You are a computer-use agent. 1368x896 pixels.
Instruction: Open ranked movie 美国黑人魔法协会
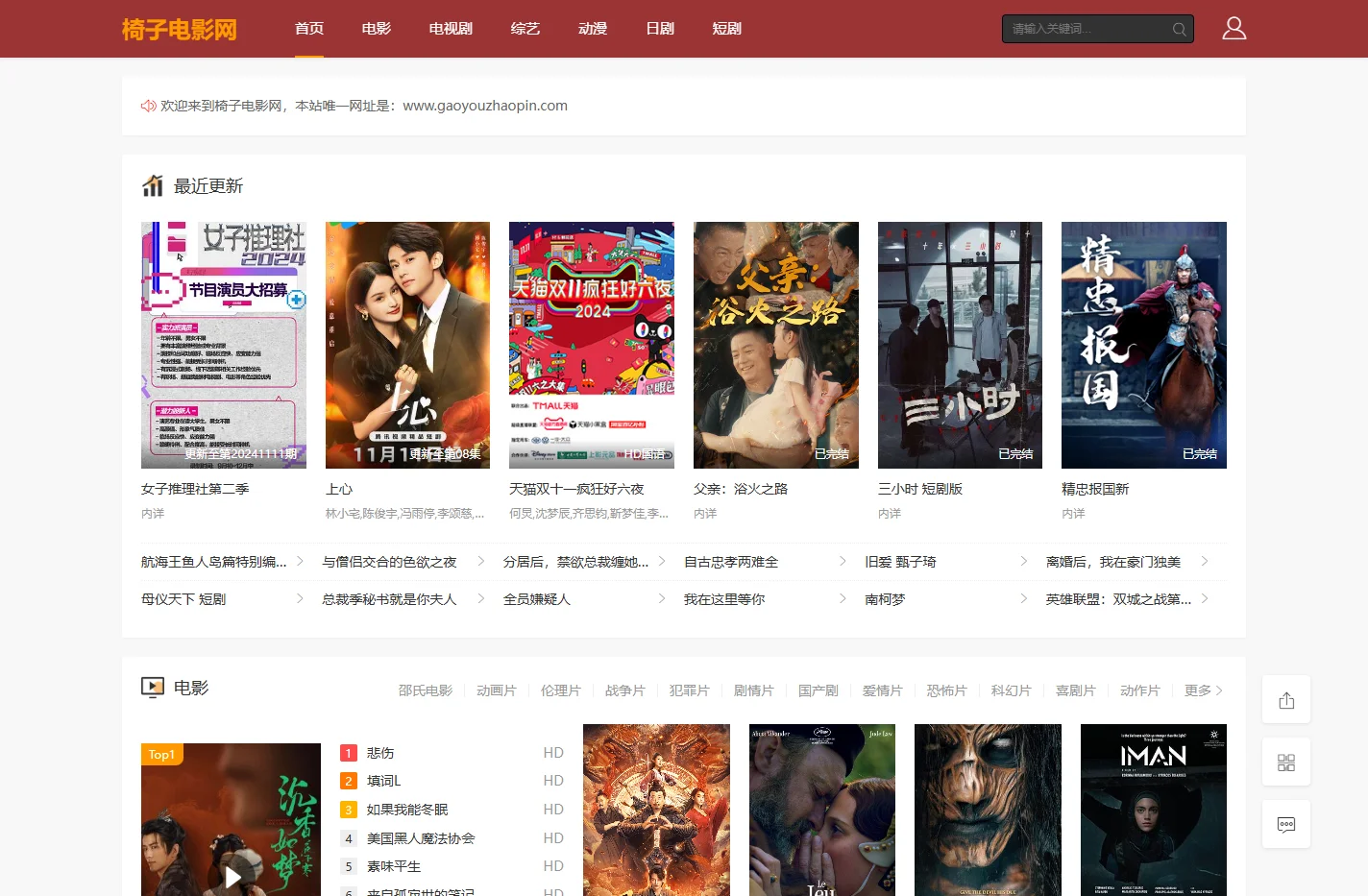click(x=421, y=838)
